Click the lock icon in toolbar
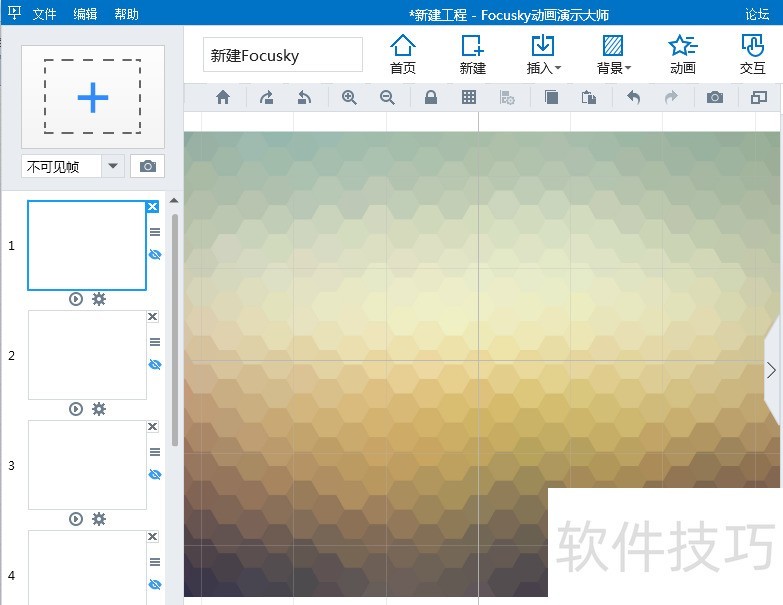This screenshot has width=783, height=605. tap(430, 97)
